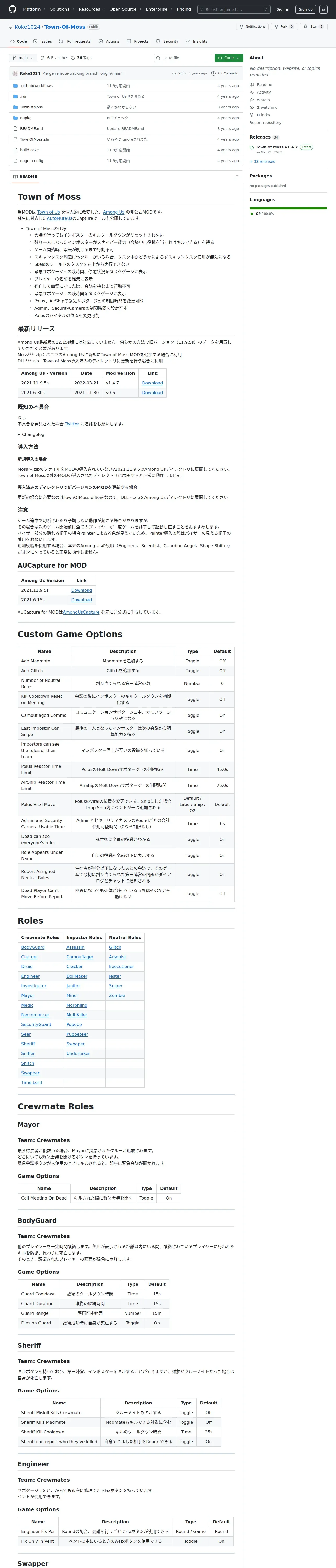View the 6 Branches list
336x1568 pixels.
tap(54, 58)
